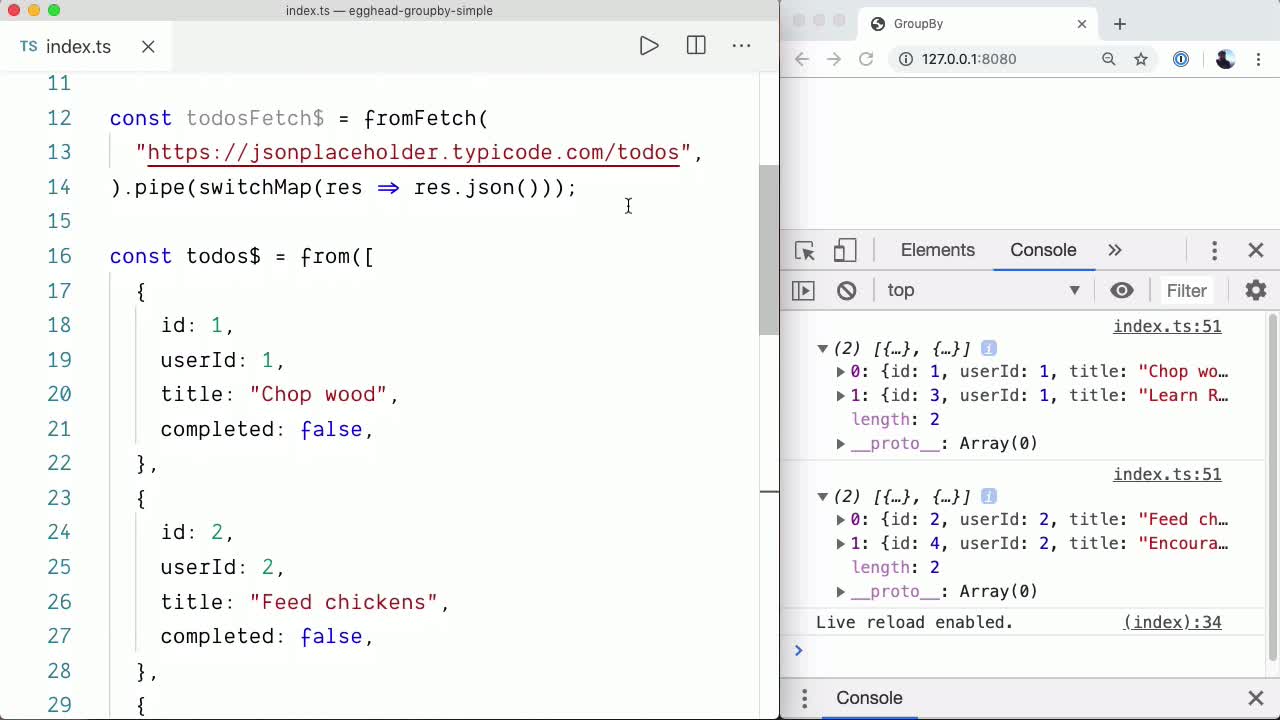Click the console Filter input field

pos(1187,291)
